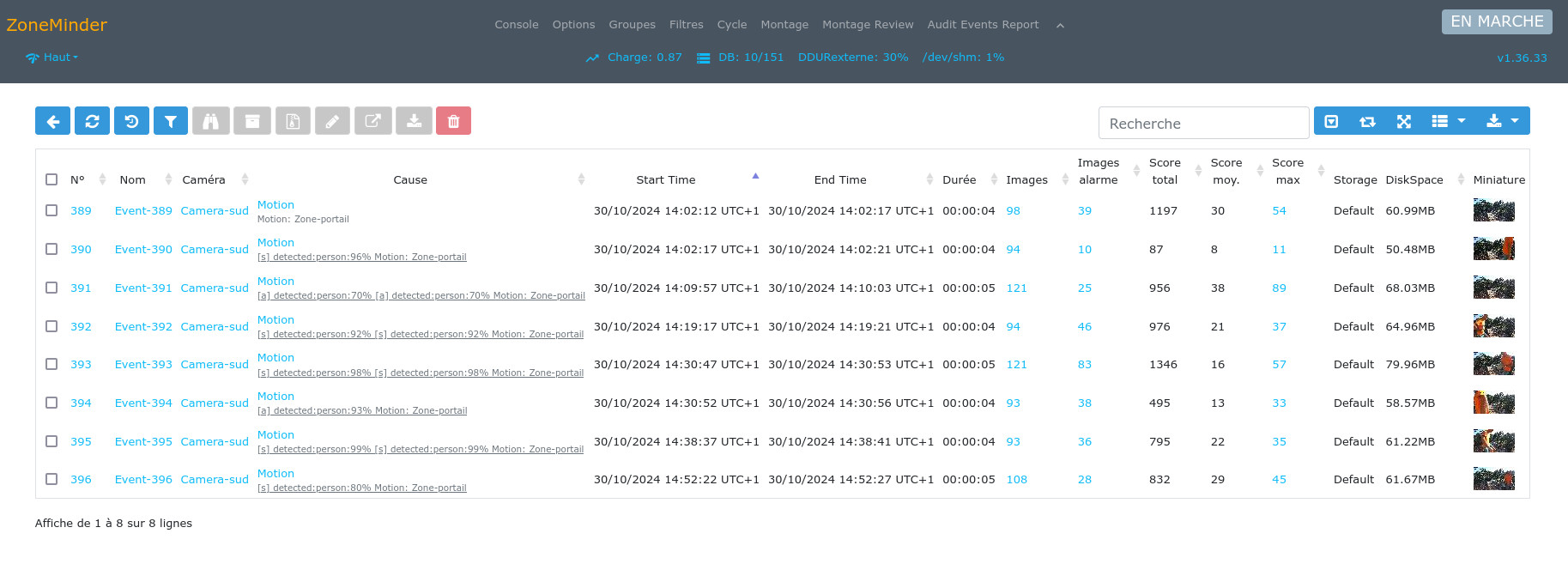Toggle table pagination with the caret-square button
This screenshot has width=1568, height=576.
[1331, 121]
